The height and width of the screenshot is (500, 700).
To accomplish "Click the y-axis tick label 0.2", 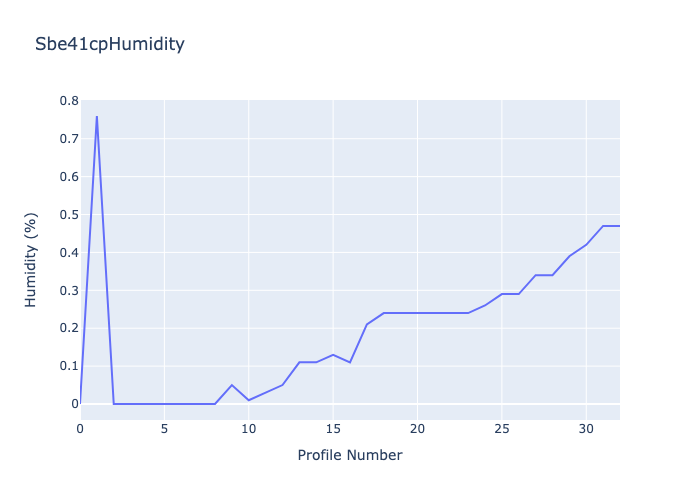I will (x=68, y=328).
